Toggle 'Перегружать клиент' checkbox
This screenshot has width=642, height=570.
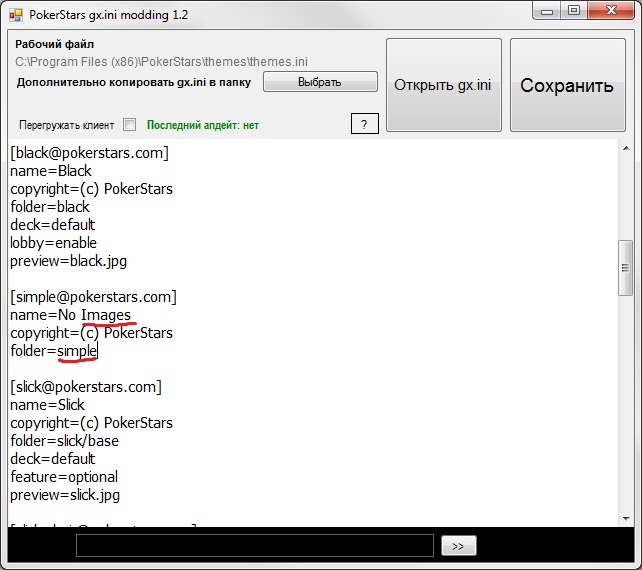[129, 124]
